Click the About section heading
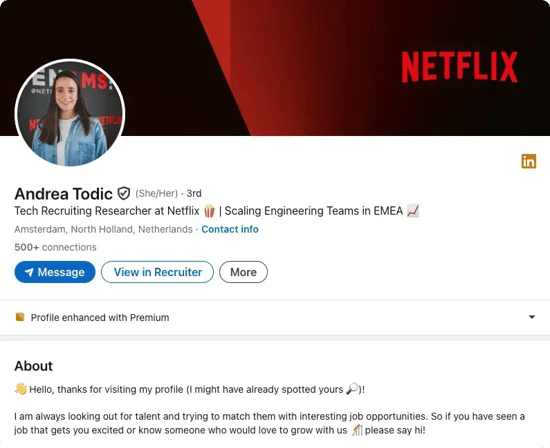The image size is (550, 448). pyautogui.click(x=34, y=366)
